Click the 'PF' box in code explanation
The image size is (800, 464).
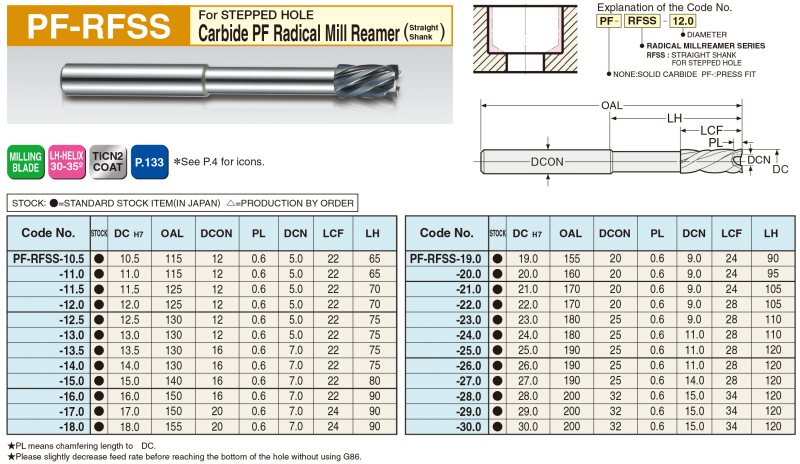[606, 19]
